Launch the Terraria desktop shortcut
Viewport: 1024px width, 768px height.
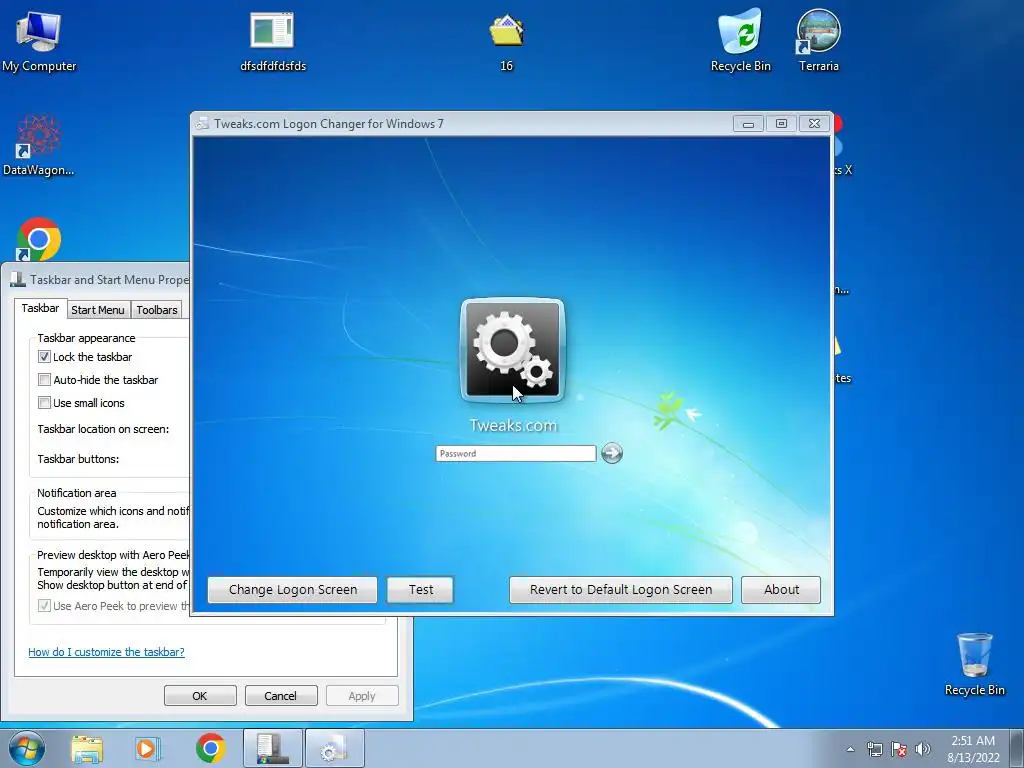818,40
